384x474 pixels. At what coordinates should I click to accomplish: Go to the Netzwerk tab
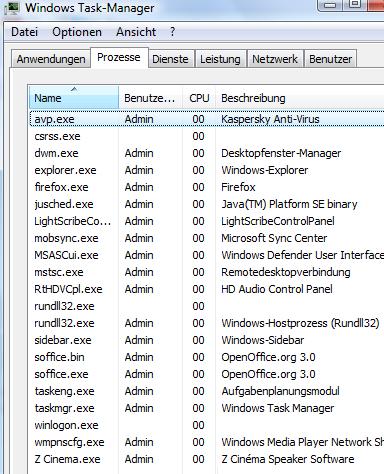coord(275,59)
